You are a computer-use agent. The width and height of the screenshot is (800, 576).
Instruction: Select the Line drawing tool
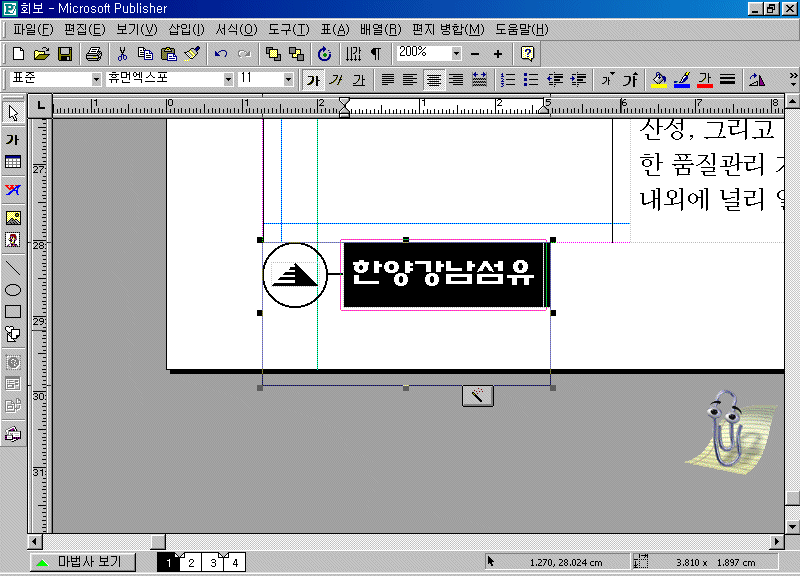click(x=13, y=267)
